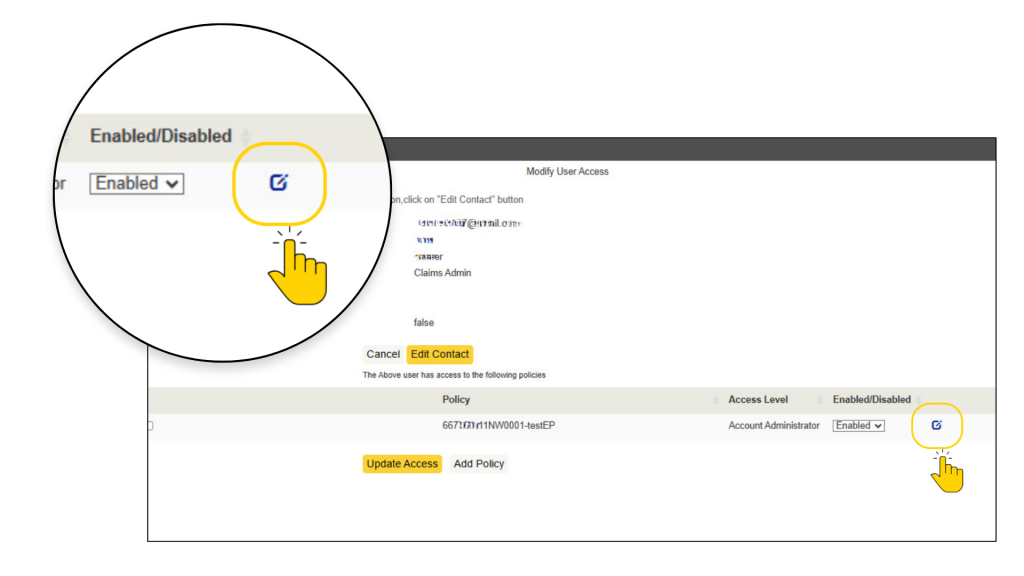Click the Update Access button
1024x576 pixels.
click(x=402, y=464)
